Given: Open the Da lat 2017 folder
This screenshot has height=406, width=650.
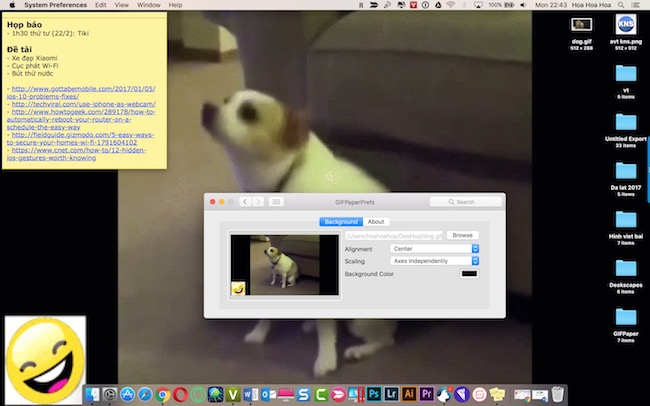Looking at the screenshot, I should click(626, 171).
